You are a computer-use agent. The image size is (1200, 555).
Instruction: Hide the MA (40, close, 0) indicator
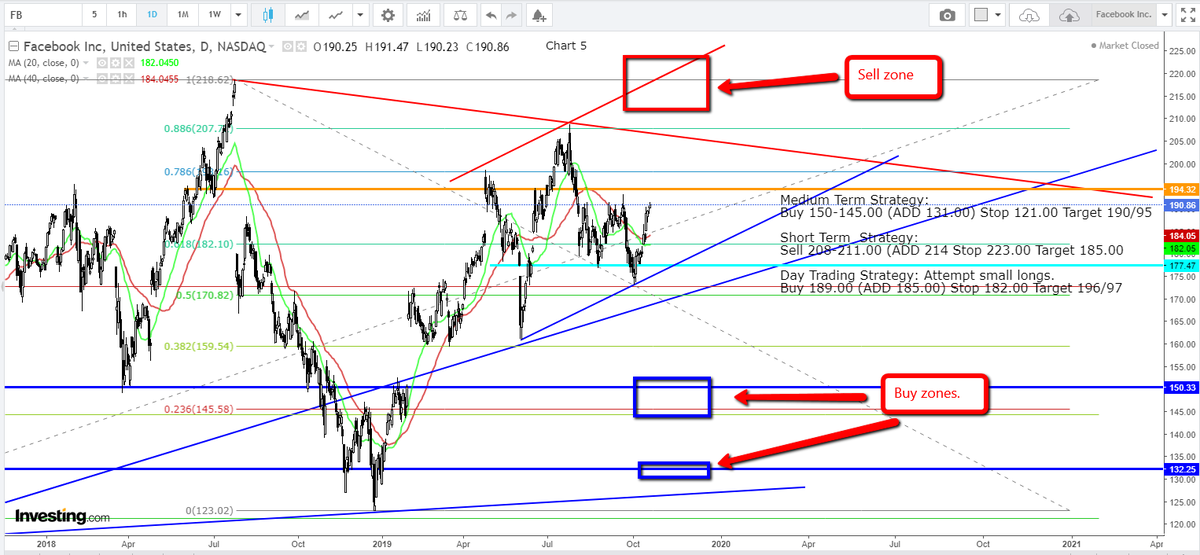(100, 77)
